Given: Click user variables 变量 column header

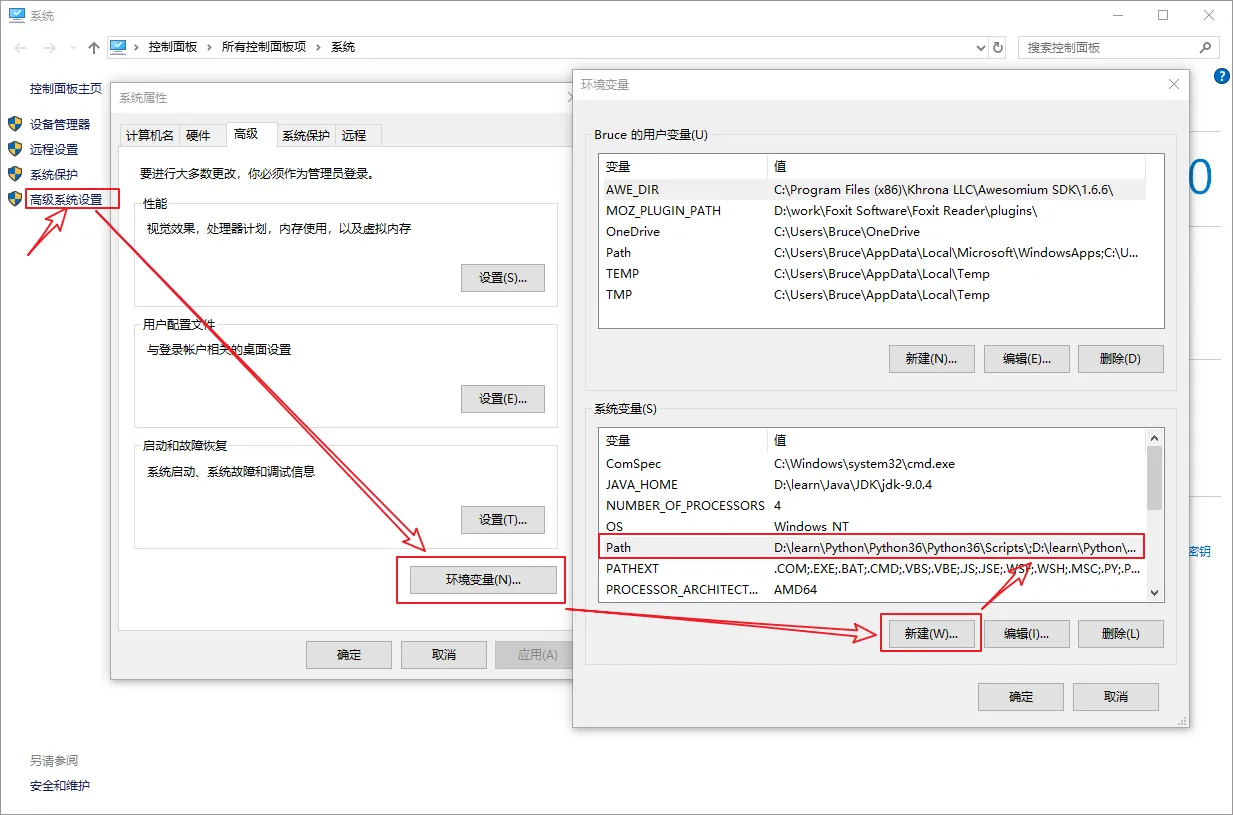Looking at the screenshot, I should click(683, 166).
